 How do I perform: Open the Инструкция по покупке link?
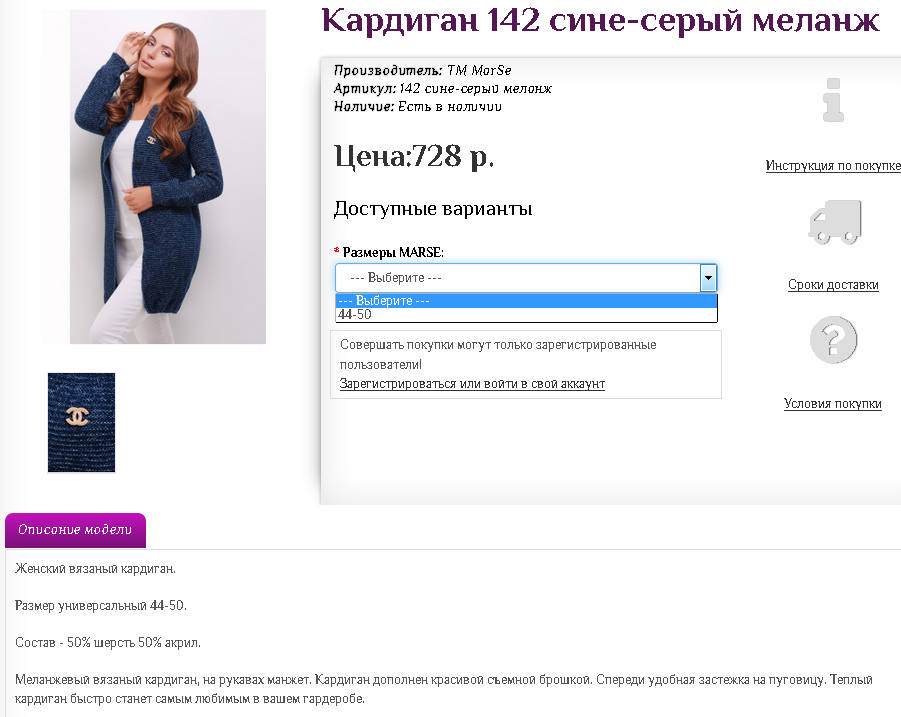pos(833,166)
